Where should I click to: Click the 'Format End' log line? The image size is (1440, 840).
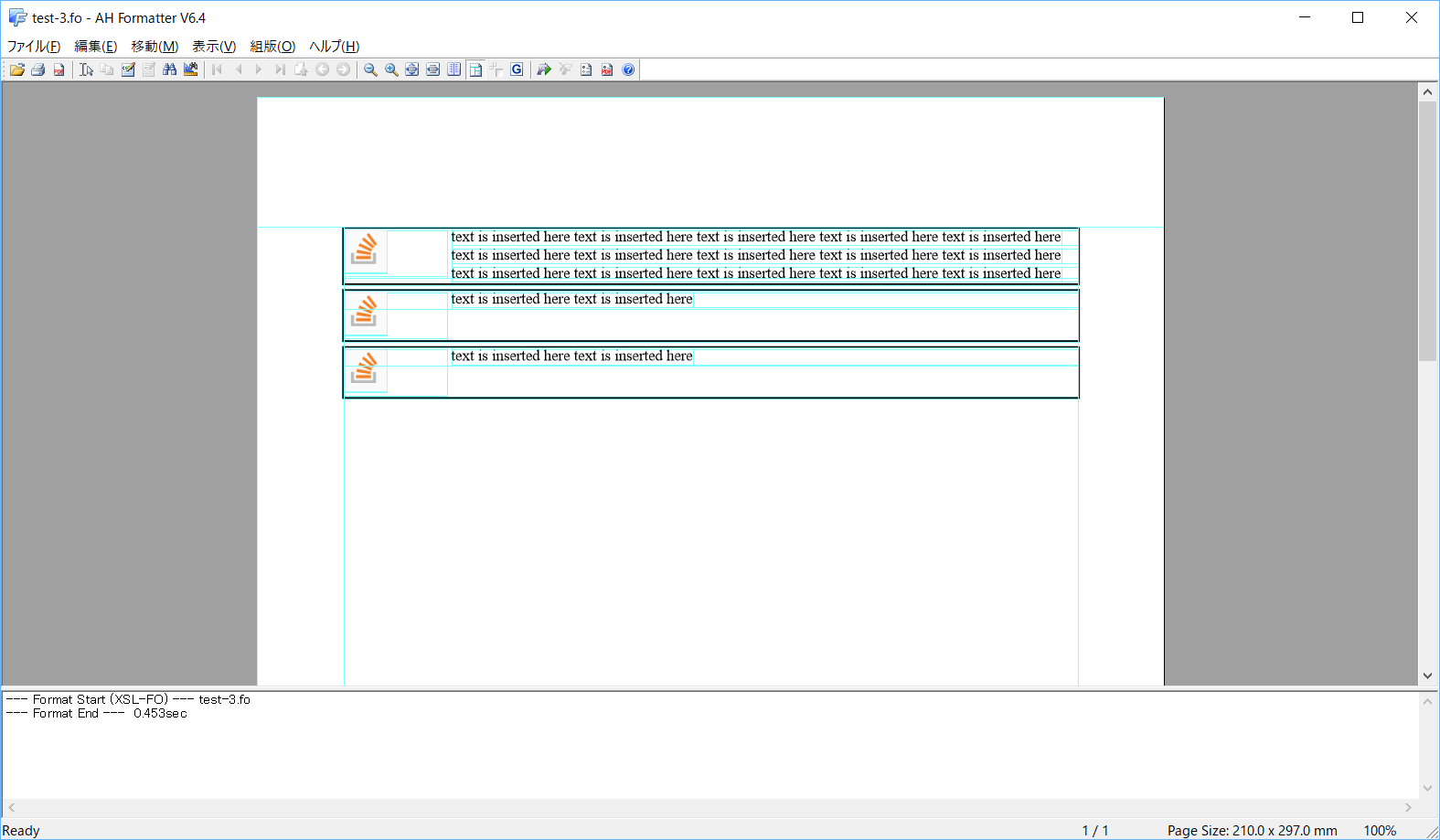click(x=96, y=714)
